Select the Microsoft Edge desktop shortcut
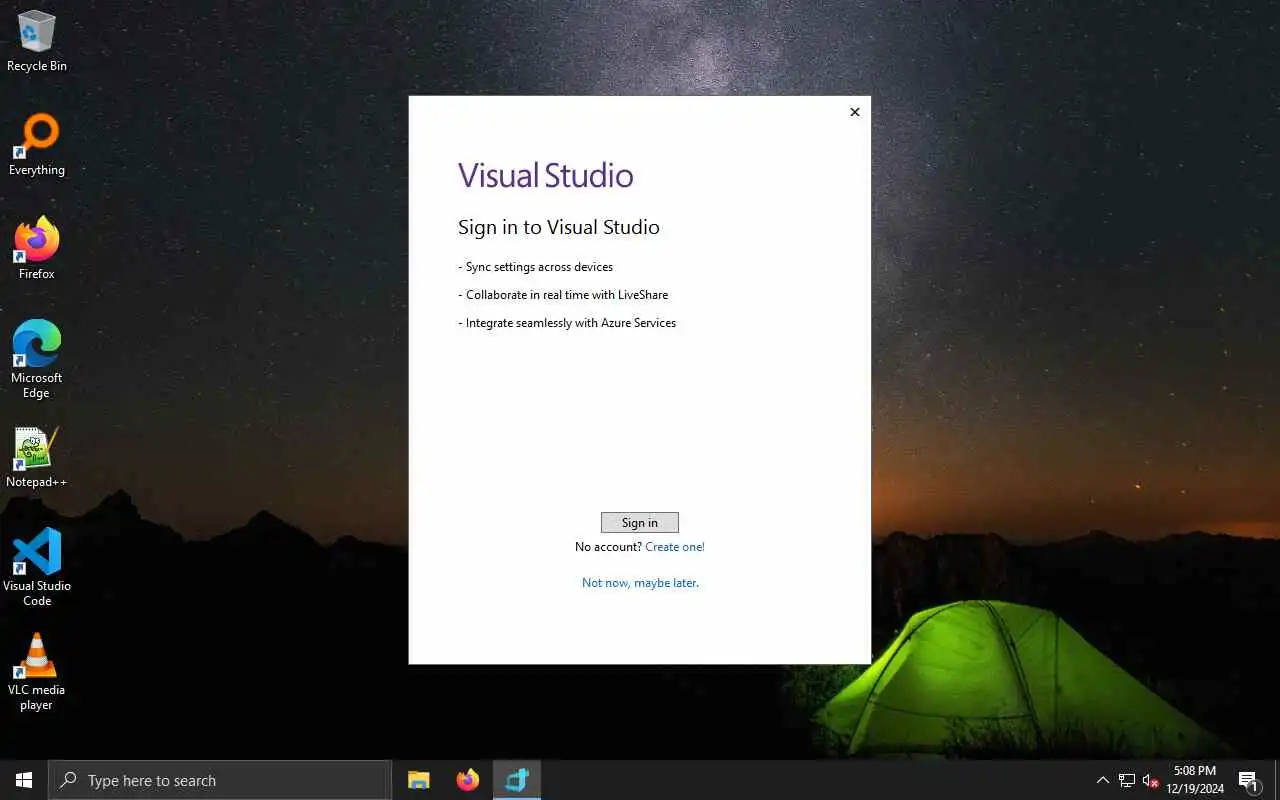 click(x=37, y=360)
